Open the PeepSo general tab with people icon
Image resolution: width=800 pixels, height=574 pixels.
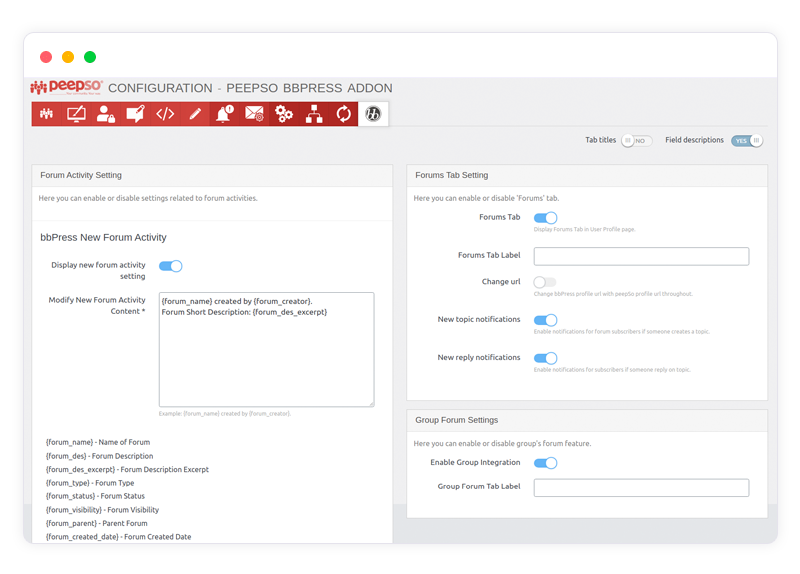(46, 114)
